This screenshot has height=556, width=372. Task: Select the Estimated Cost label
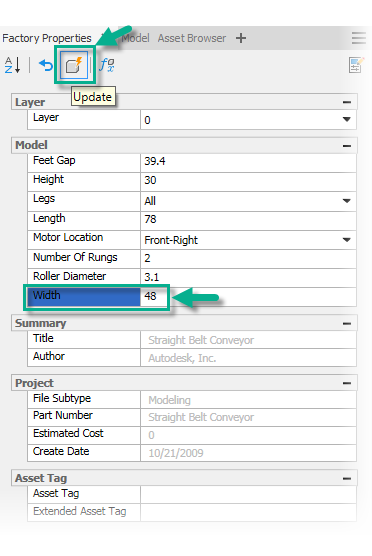coord(84,434)
